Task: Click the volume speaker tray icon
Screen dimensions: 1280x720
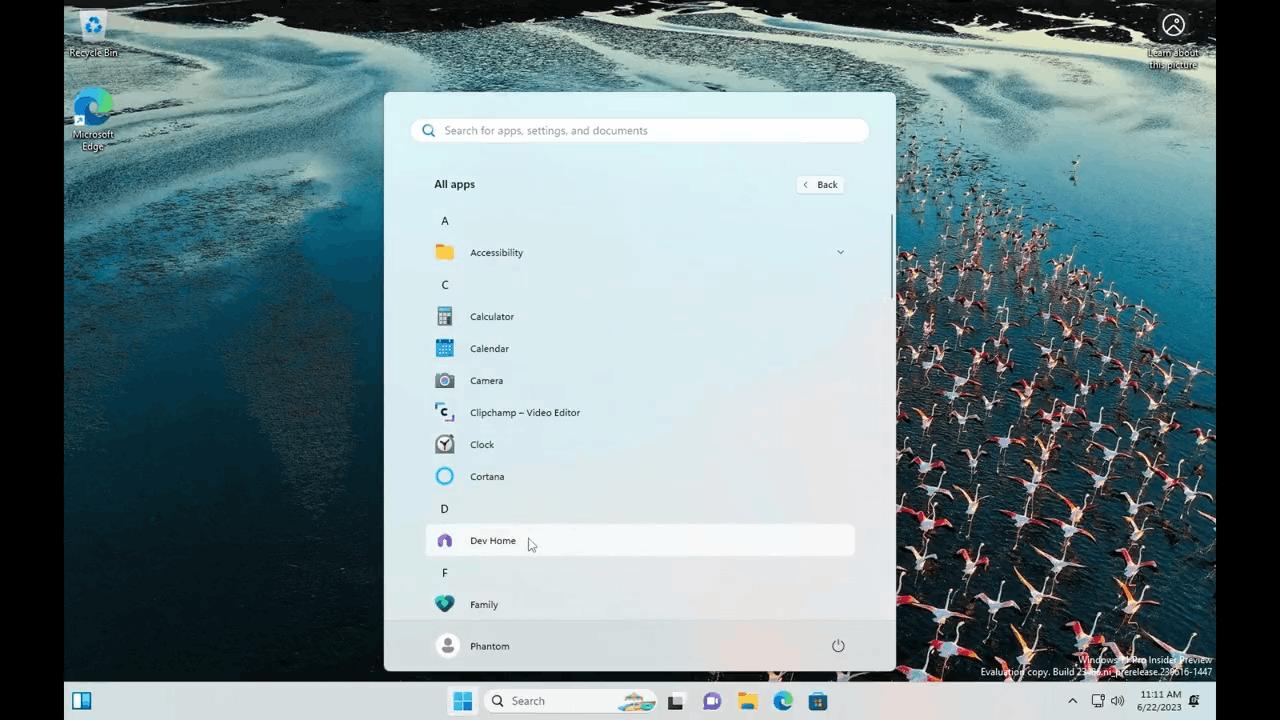Action: pyautogui.click(x=1117, y=701)
